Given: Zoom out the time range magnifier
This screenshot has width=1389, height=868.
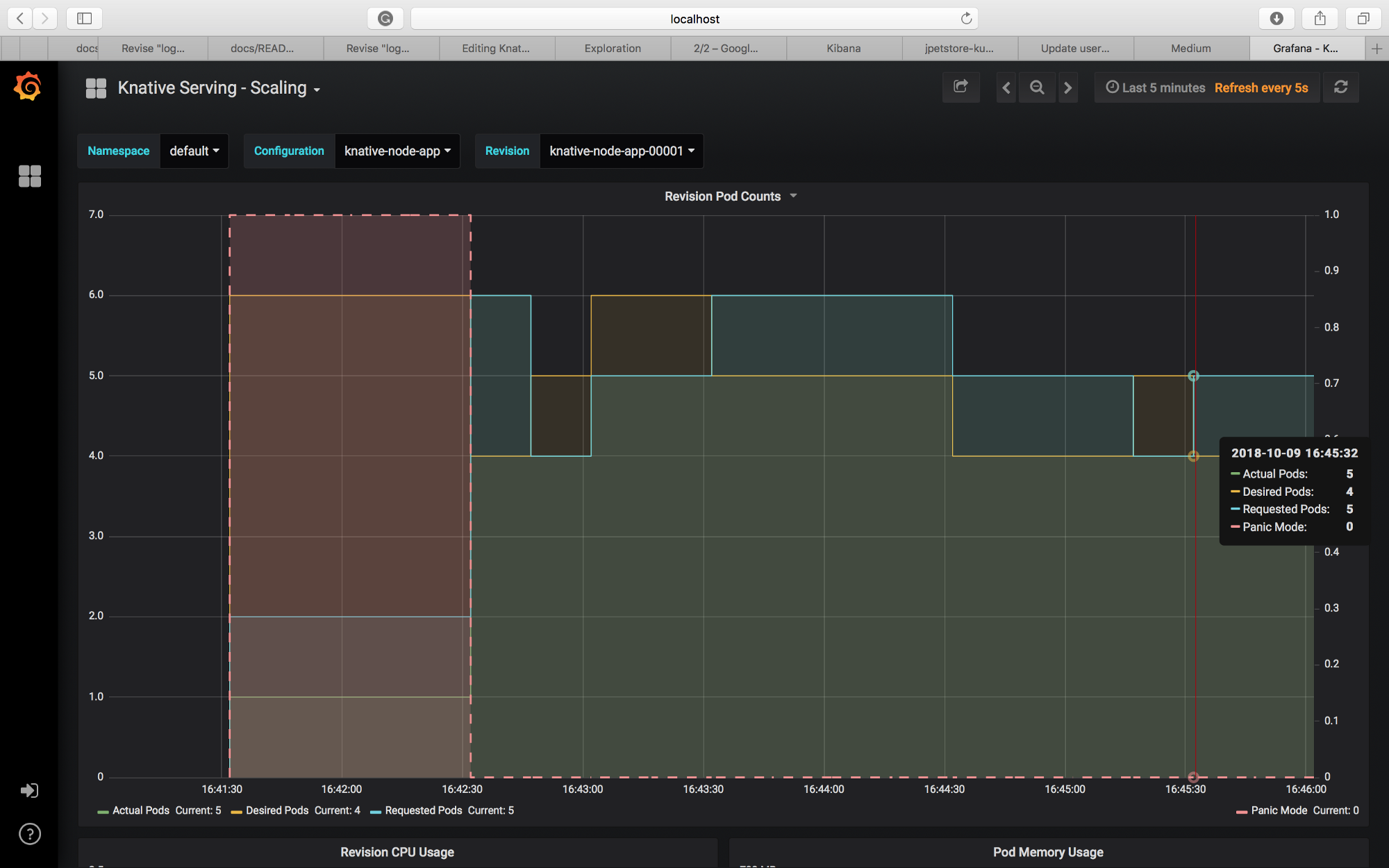Looking at the screenshot, I should point(1037,87).
